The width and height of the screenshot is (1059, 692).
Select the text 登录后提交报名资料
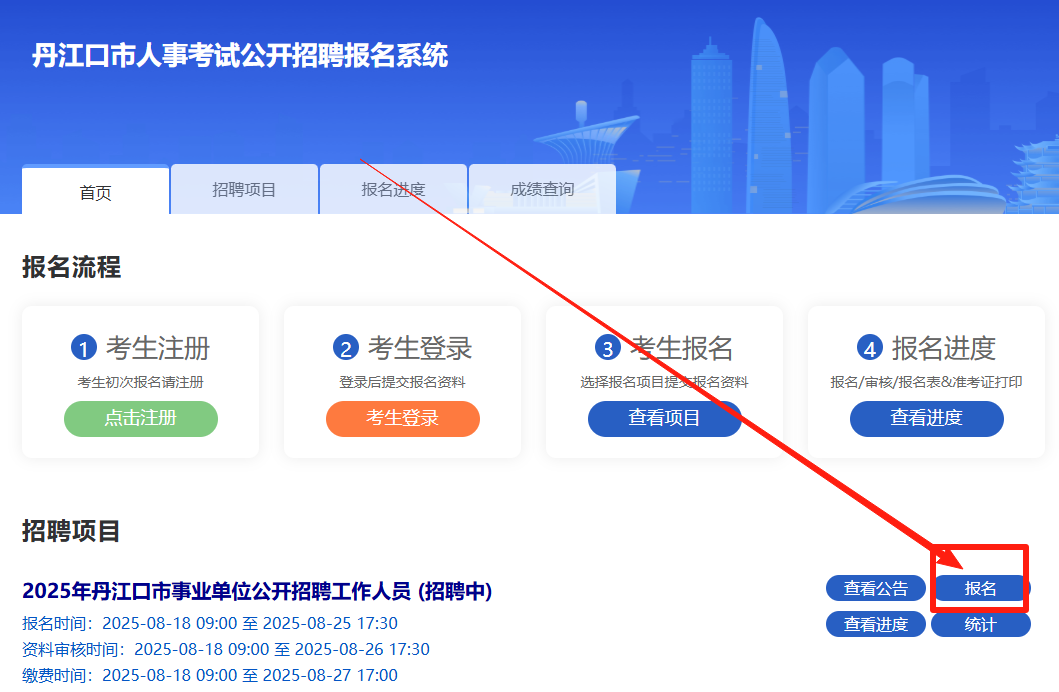(x=403, y=382)
